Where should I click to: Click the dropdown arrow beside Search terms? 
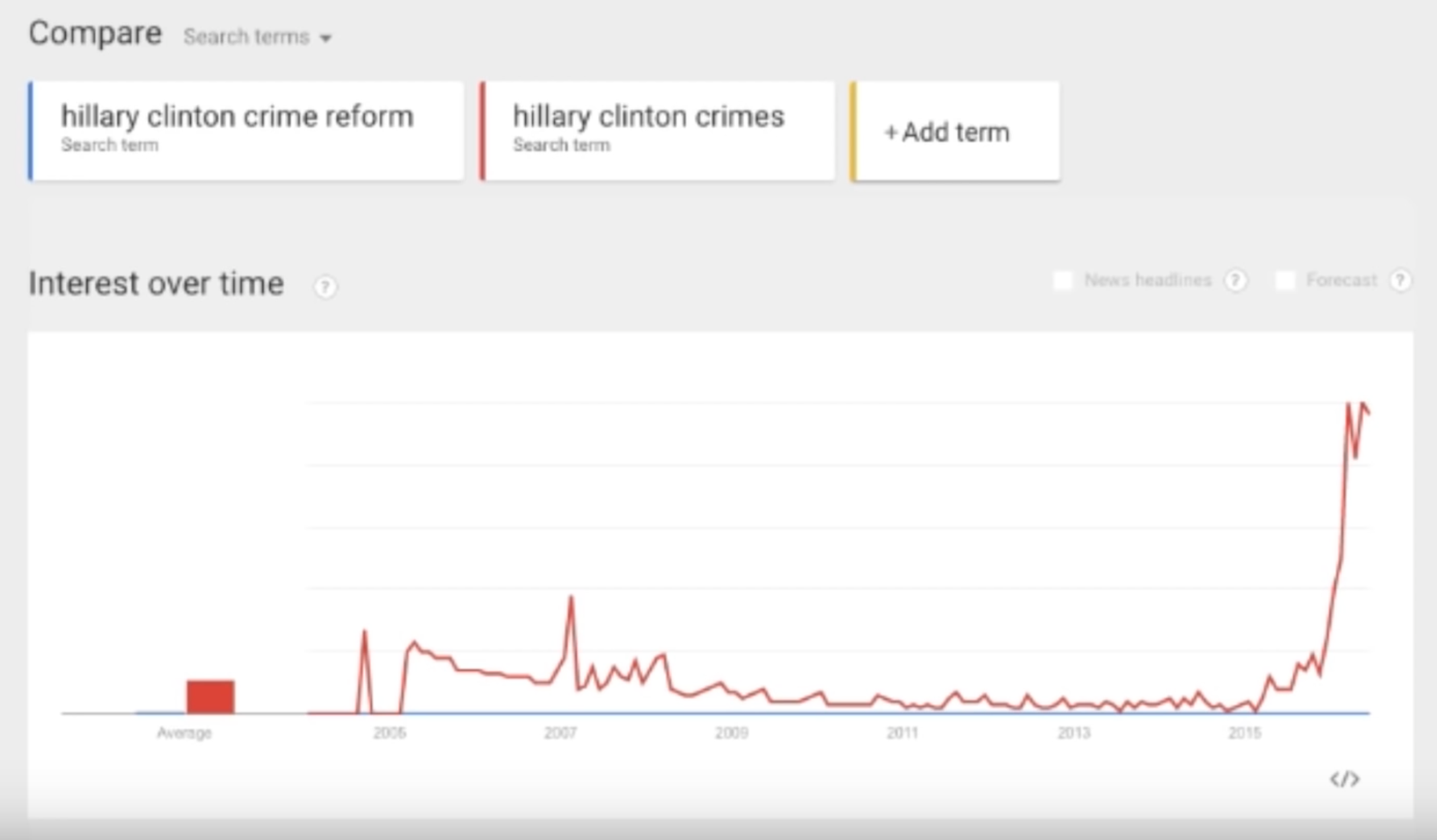326,38
